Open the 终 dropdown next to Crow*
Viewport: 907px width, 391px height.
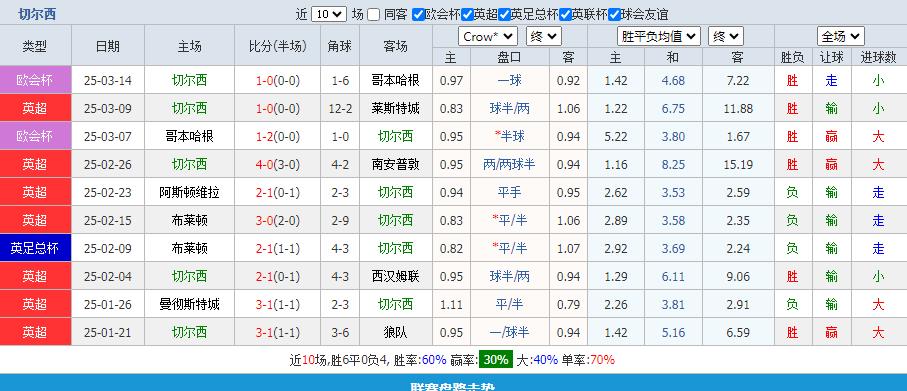(x=544, y=37)
